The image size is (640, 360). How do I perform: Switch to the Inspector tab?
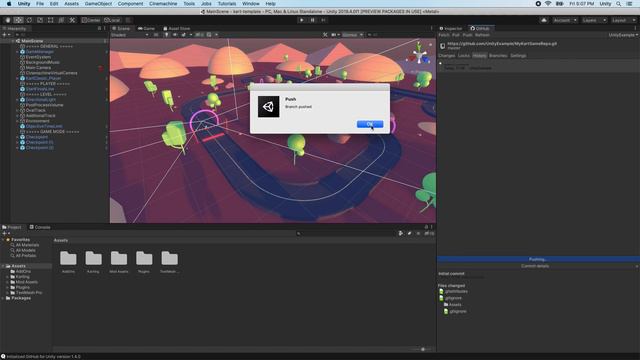pos(451,29)
